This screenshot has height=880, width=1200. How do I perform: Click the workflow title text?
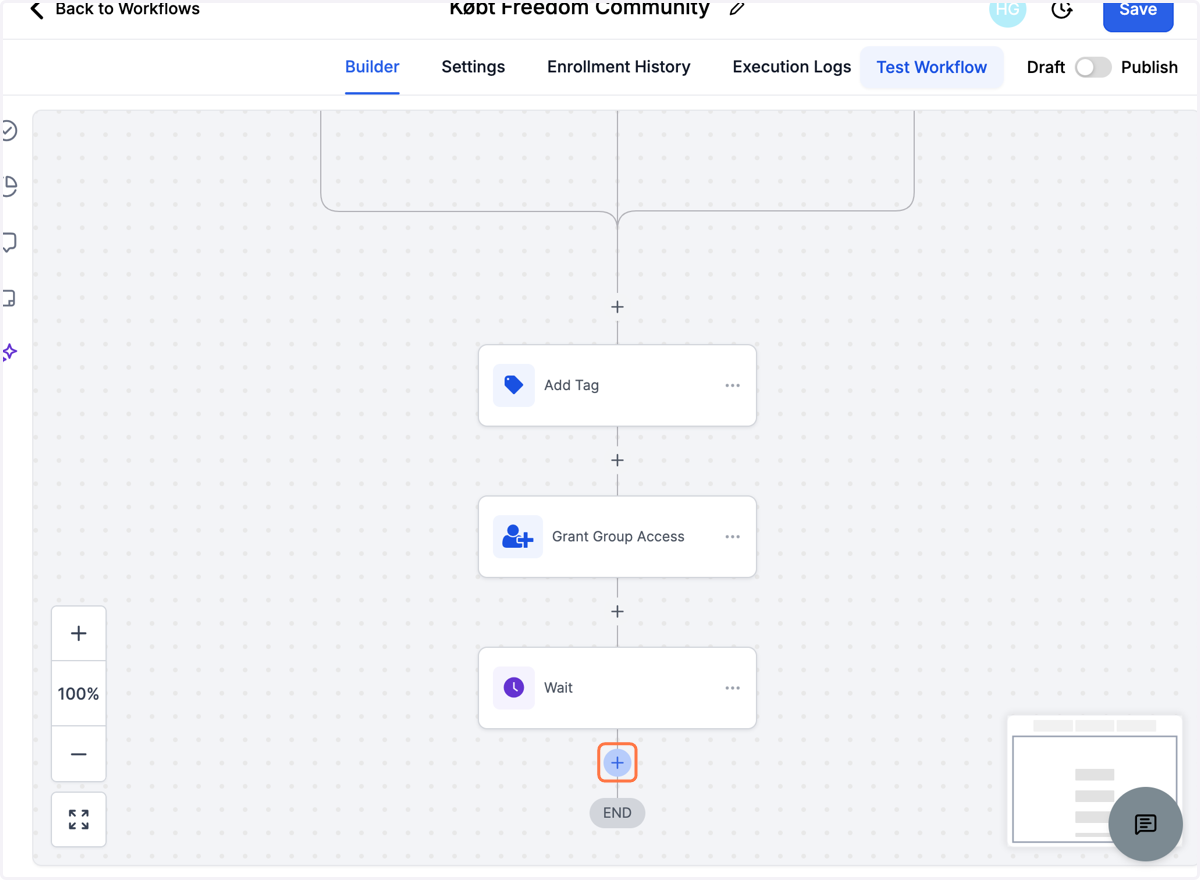tap(579, 9)
